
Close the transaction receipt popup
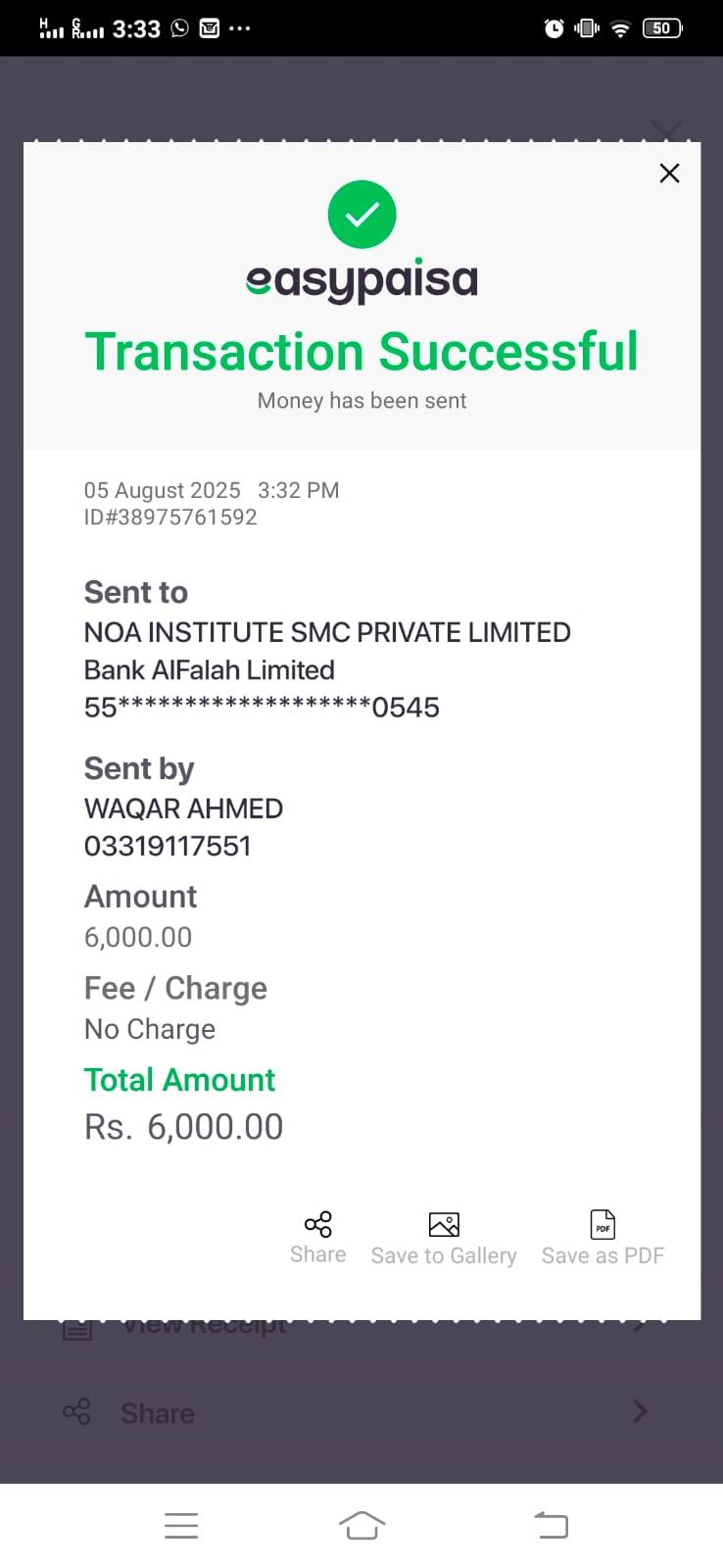669,173
